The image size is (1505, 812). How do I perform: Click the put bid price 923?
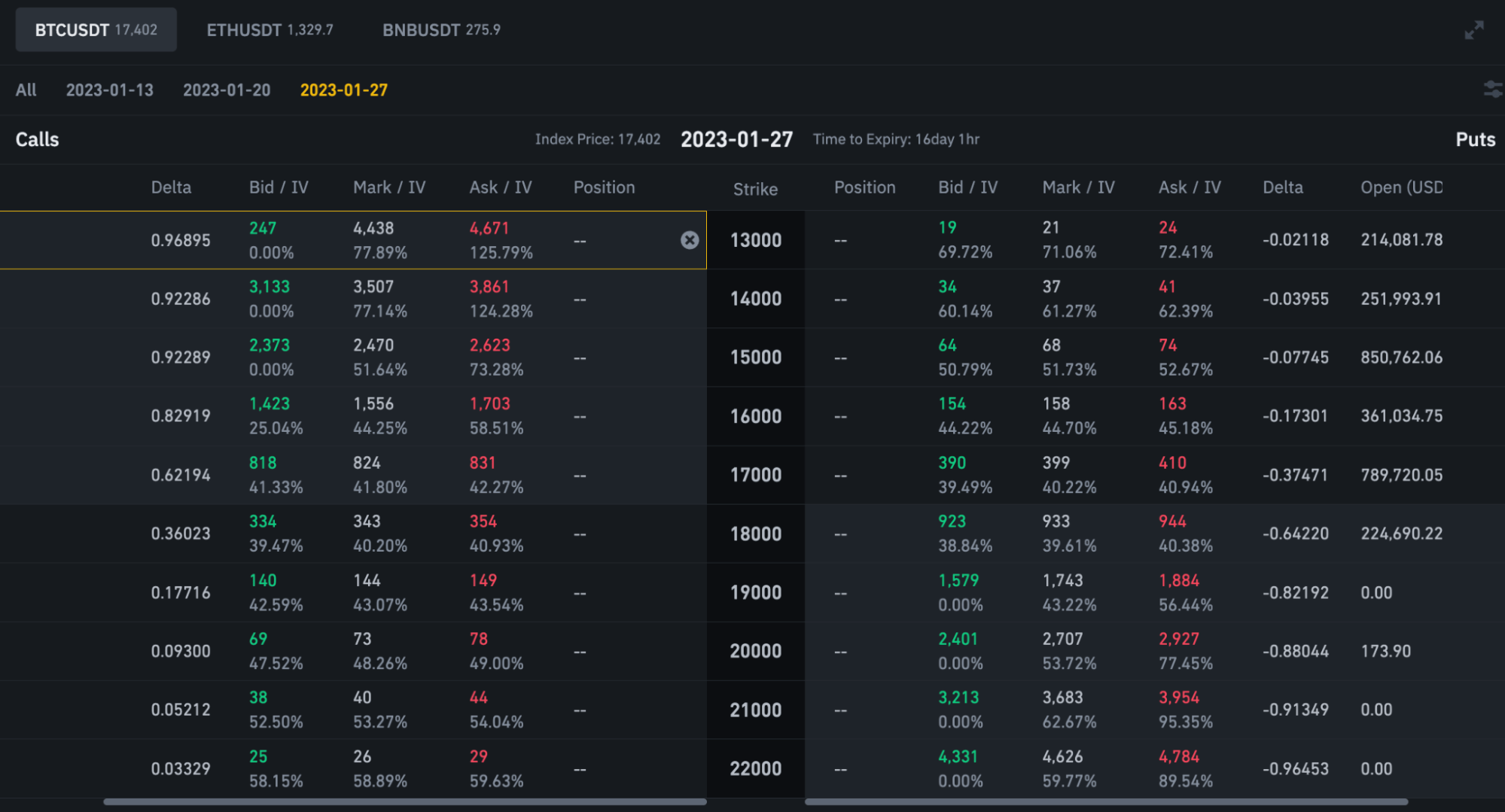tap(952, 522)
